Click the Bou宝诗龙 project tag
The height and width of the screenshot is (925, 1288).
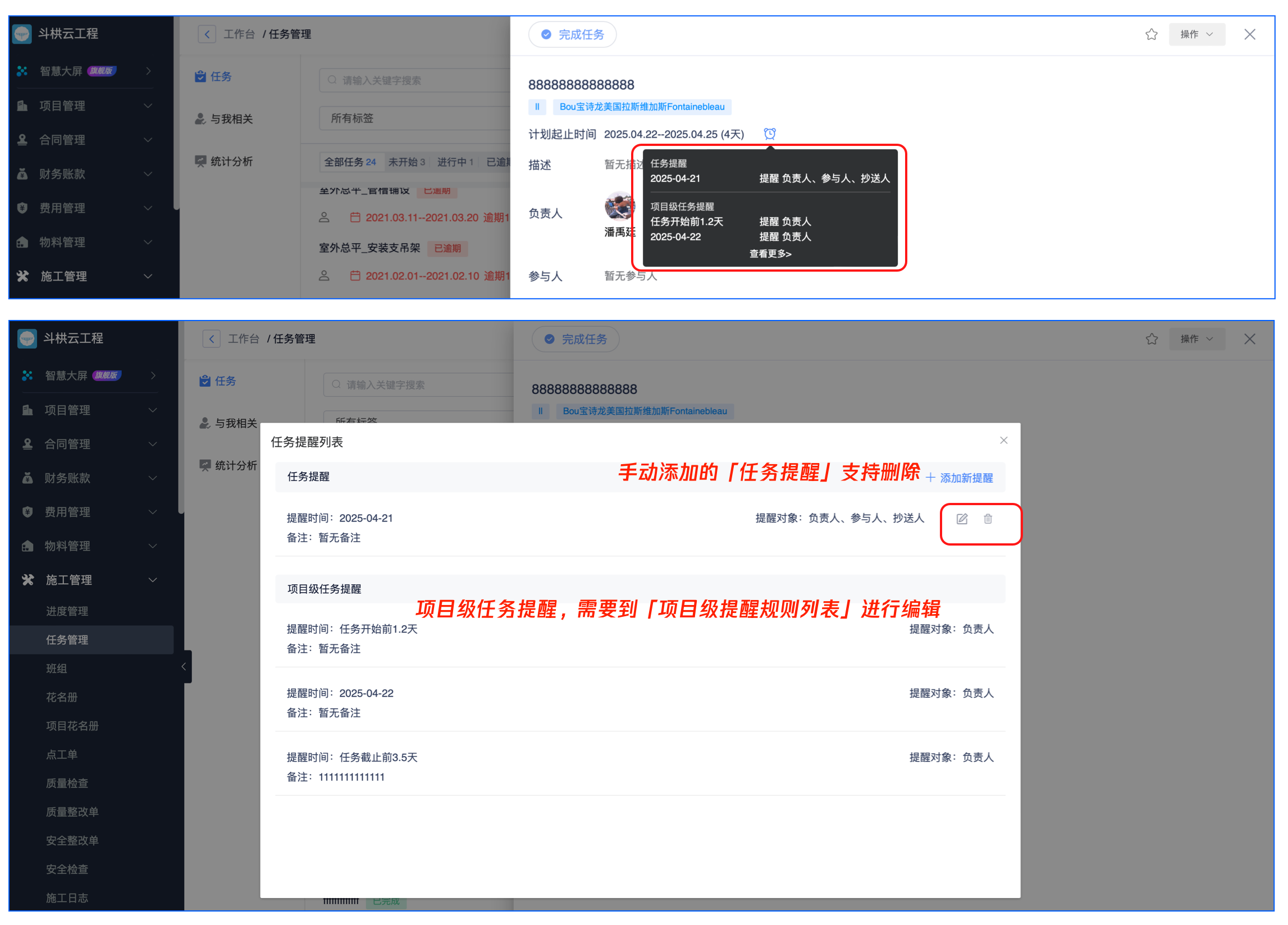pyautogui.click(x=642, y=107)
